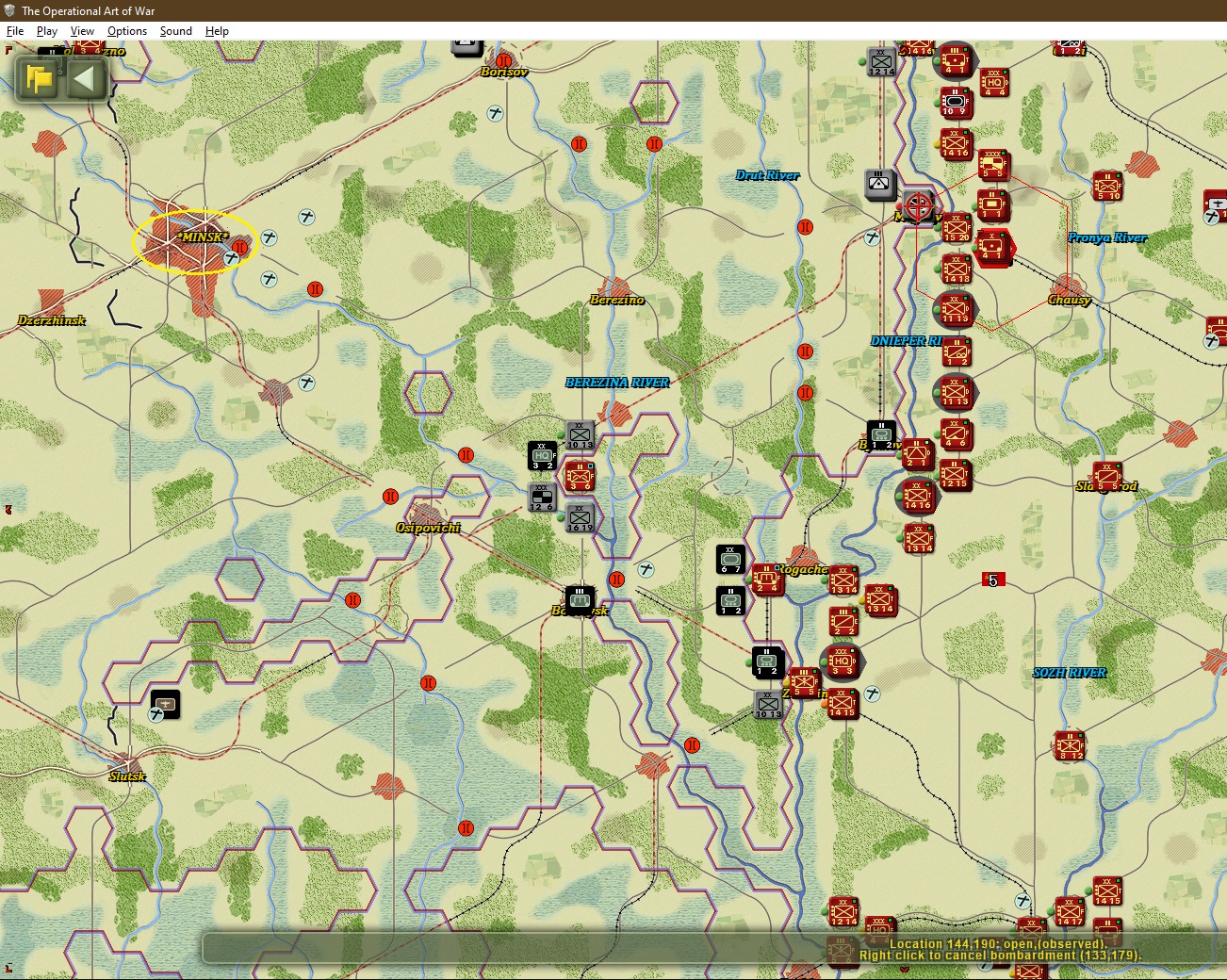Click the Minsk city circled in yellow
Viewport: 1227px width, 980px height.
[x=194, y=241]
